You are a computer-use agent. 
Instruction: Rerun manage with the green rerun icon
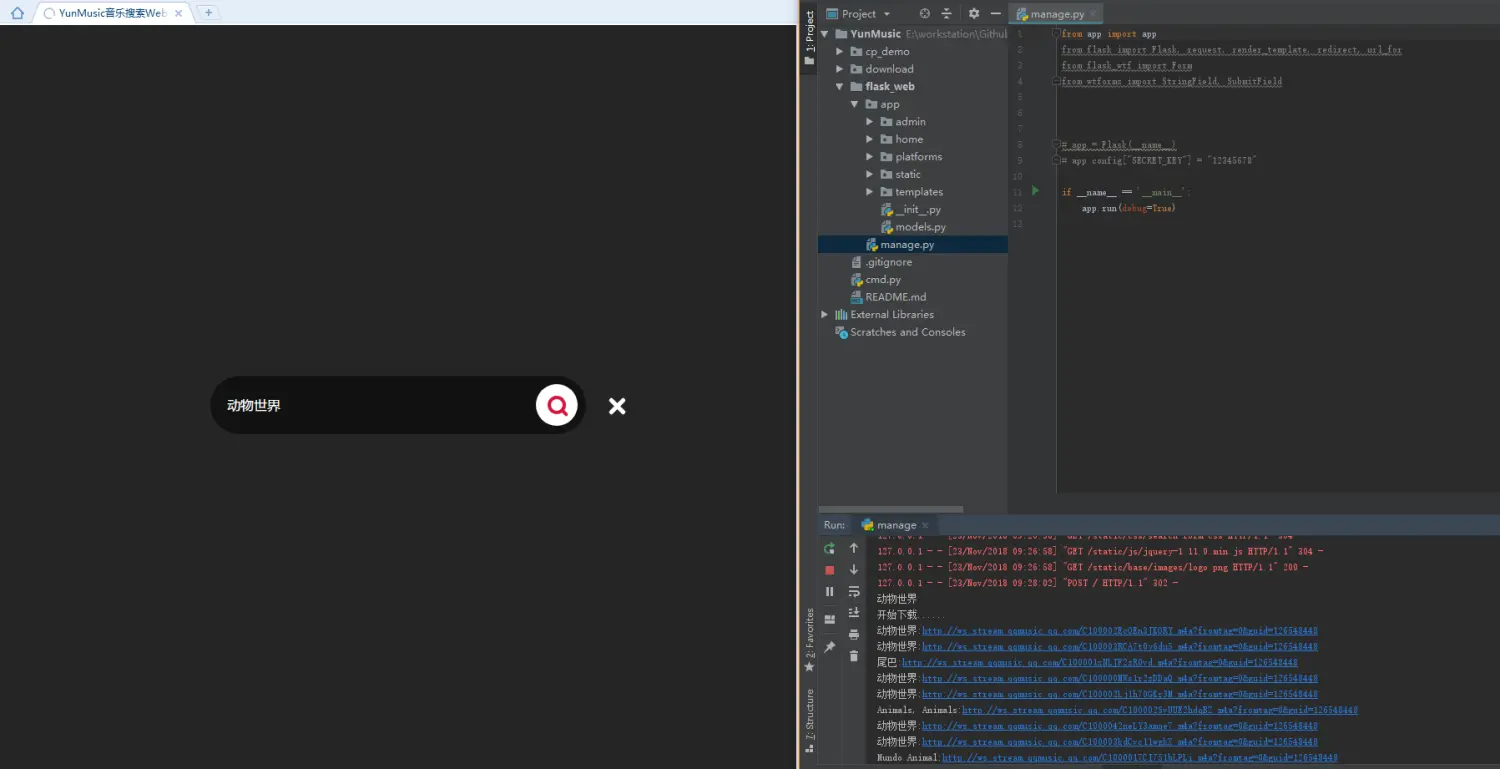pos(829,548)
